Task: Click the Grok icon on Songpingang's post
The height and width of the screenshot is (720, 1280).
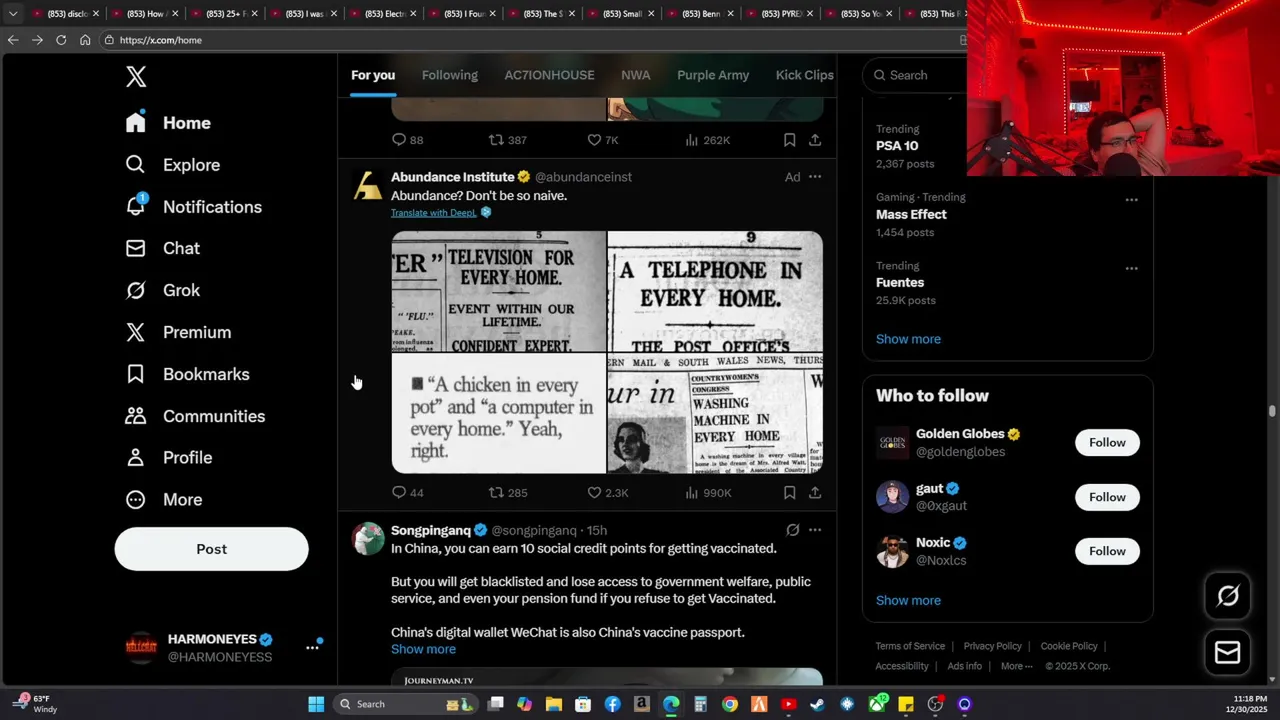Action: [792, 530]
